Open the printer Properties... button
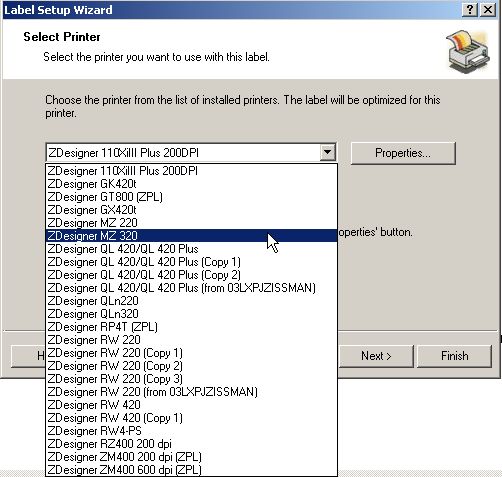502x477 pixels. pos(403,153)
